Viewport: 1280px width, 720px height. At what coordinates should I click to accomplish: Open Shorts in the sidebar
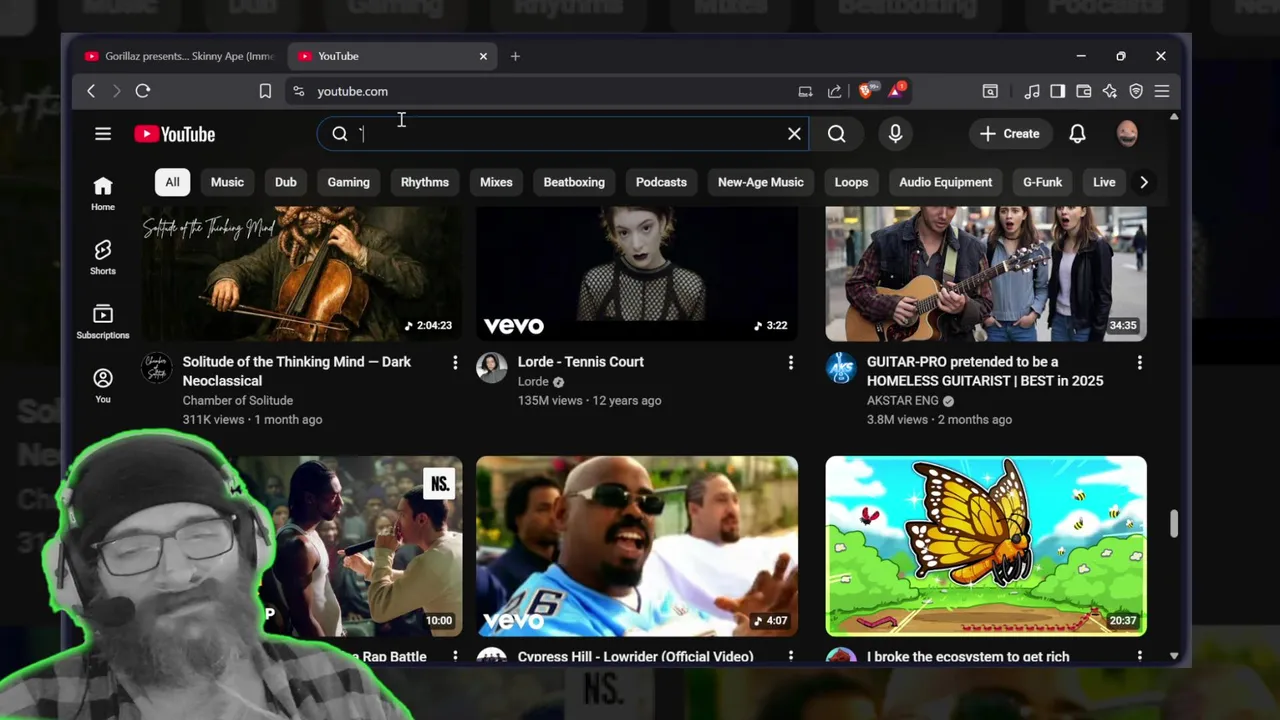pyautogui.click(x=103, y=258)
